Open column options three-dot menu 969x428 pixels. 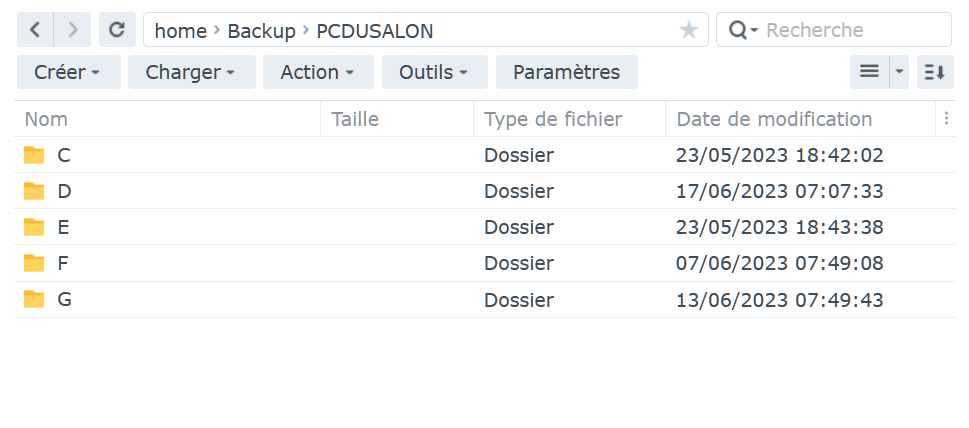pos(946,119)
